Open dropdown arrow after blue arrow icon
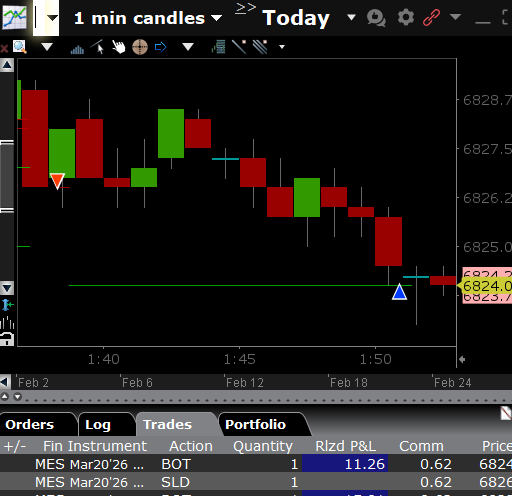 click(x=188, y=47)
